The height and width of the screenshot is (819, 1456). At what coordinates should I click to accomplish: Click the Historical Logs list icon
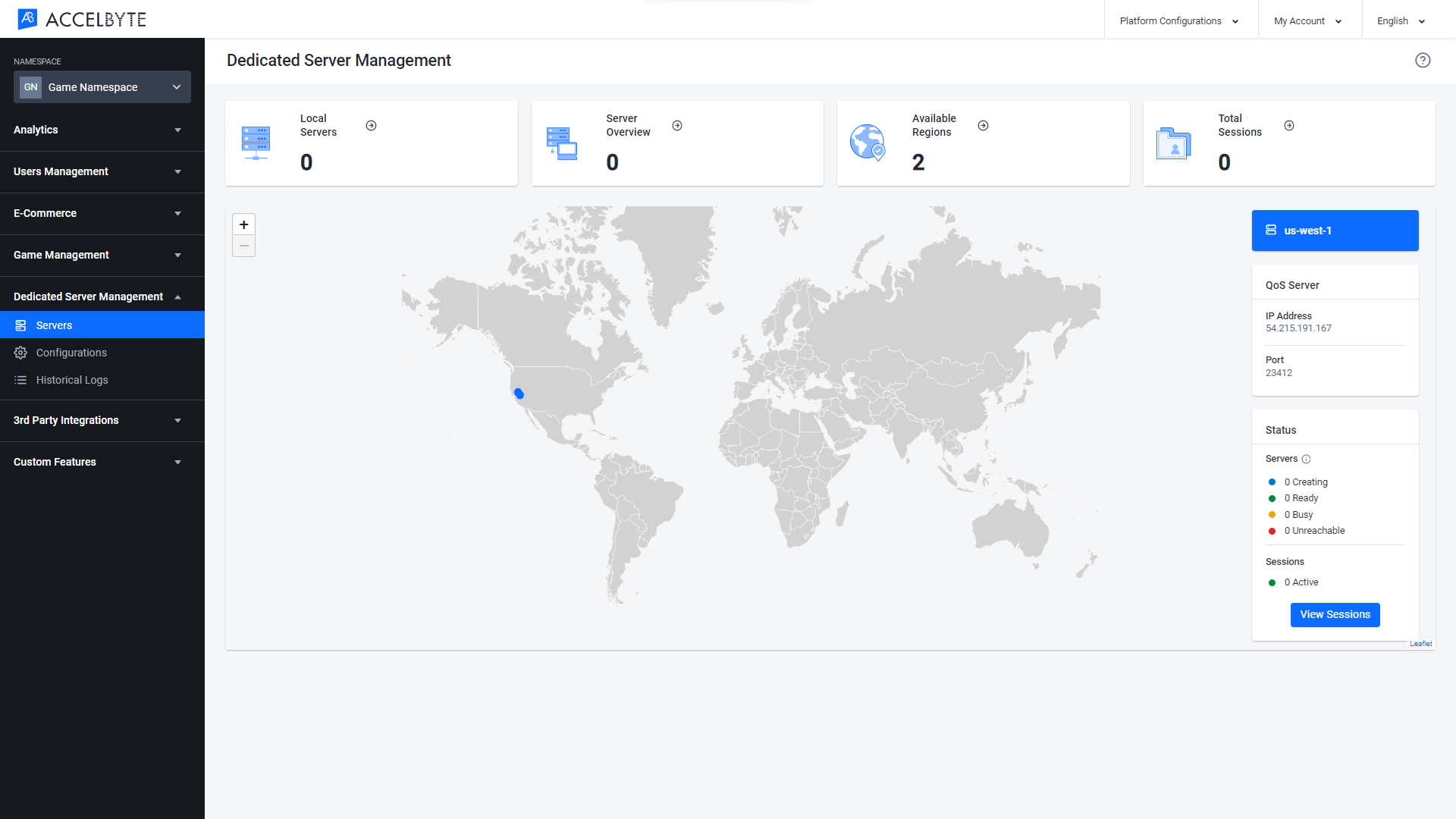pos(20,380)
